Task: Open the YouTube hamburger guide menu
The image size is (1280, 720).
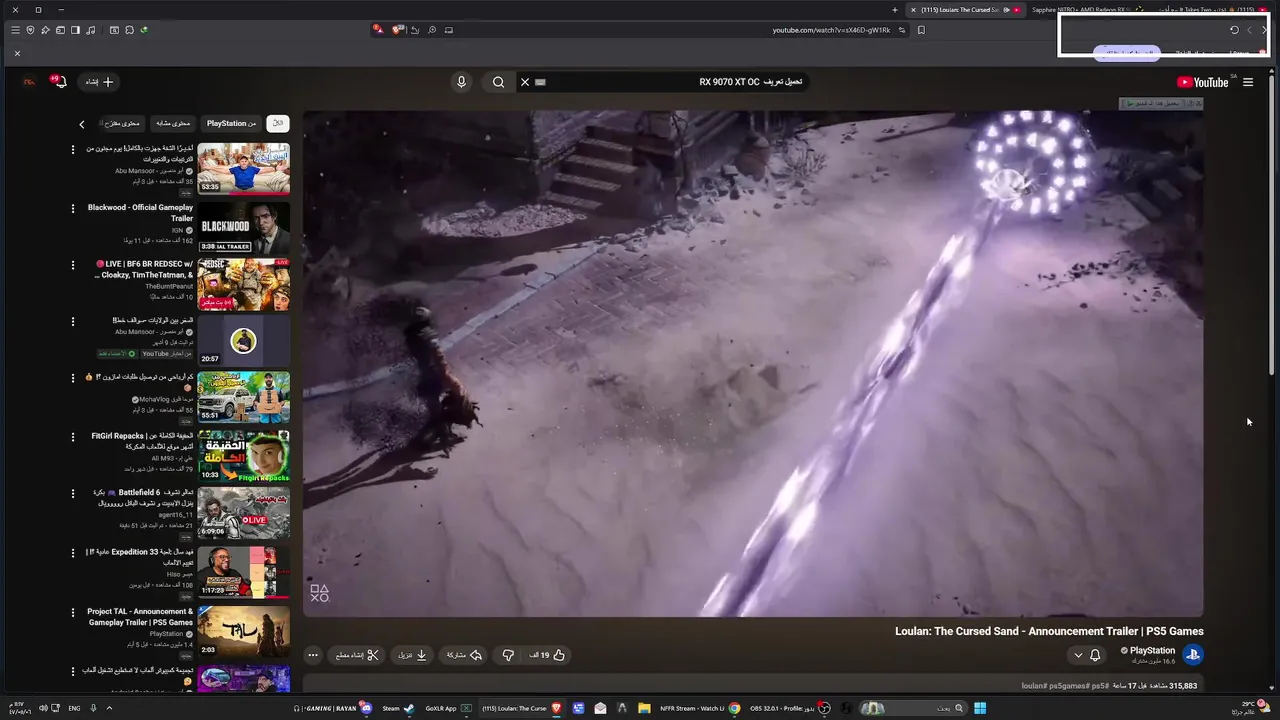Action: [1248, 82]
